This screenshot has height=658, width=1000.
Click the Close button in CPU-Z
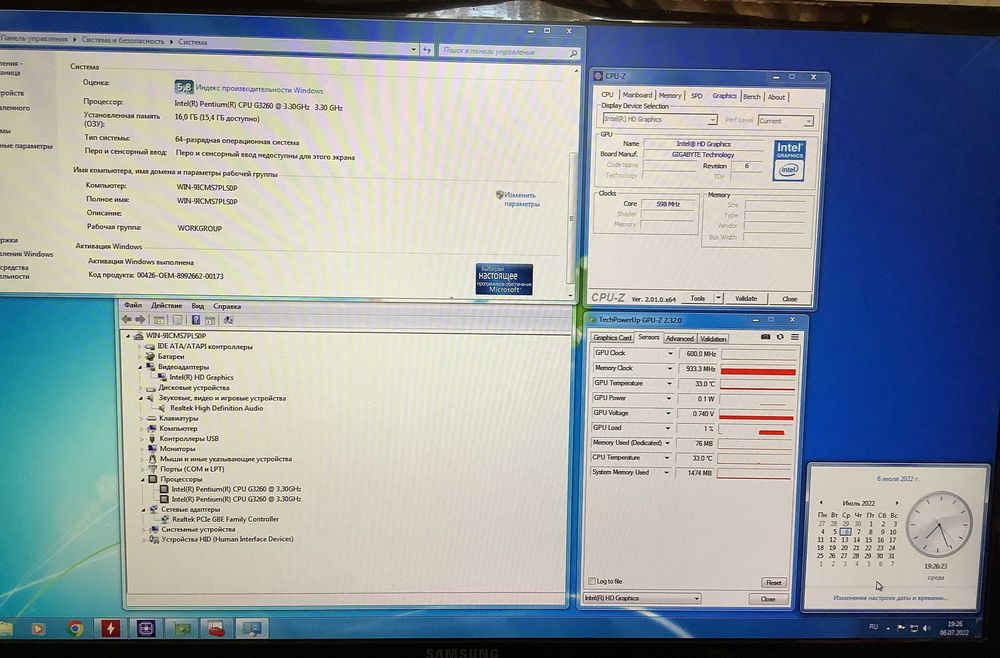pyautogui.click(x=790, y=298)
